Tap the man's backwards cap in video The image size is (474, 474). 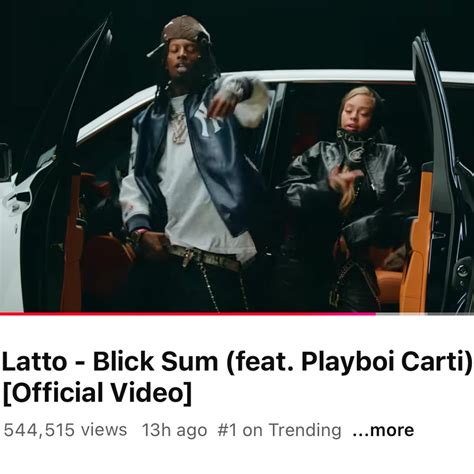(183, 32)
